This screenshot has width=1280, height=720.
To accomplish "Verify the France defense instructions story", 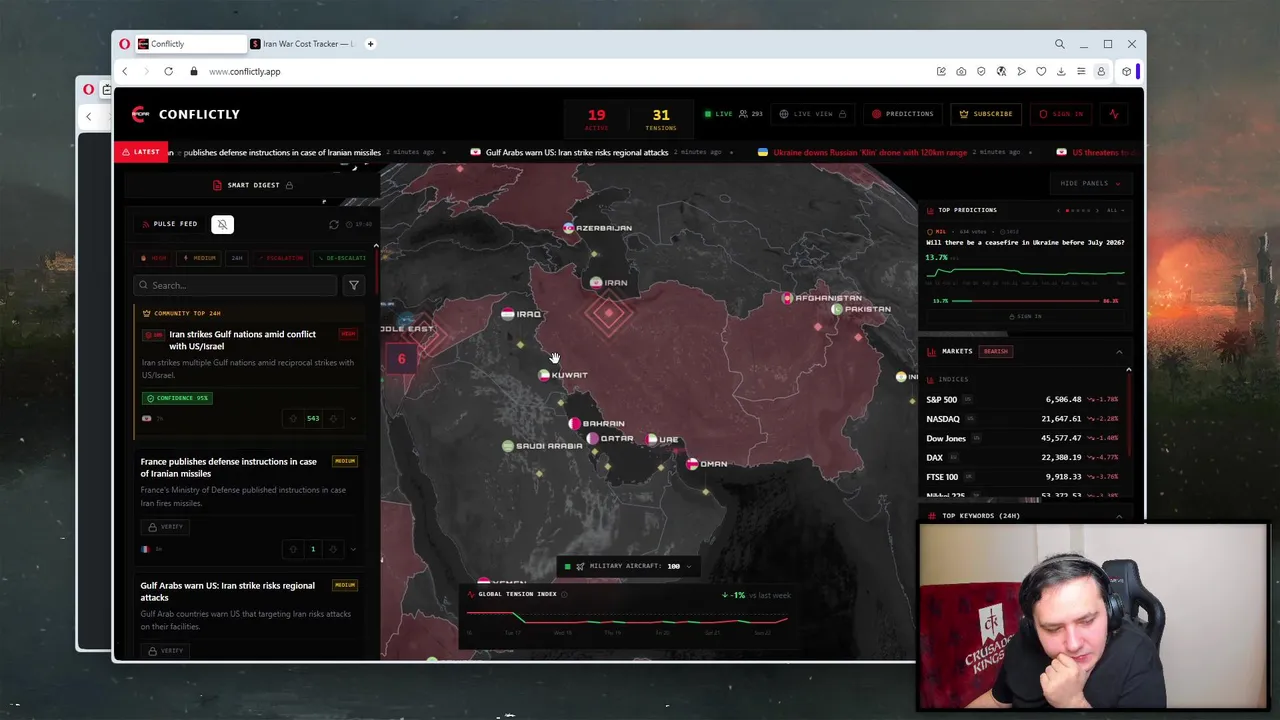I will (x=166, y=527).
